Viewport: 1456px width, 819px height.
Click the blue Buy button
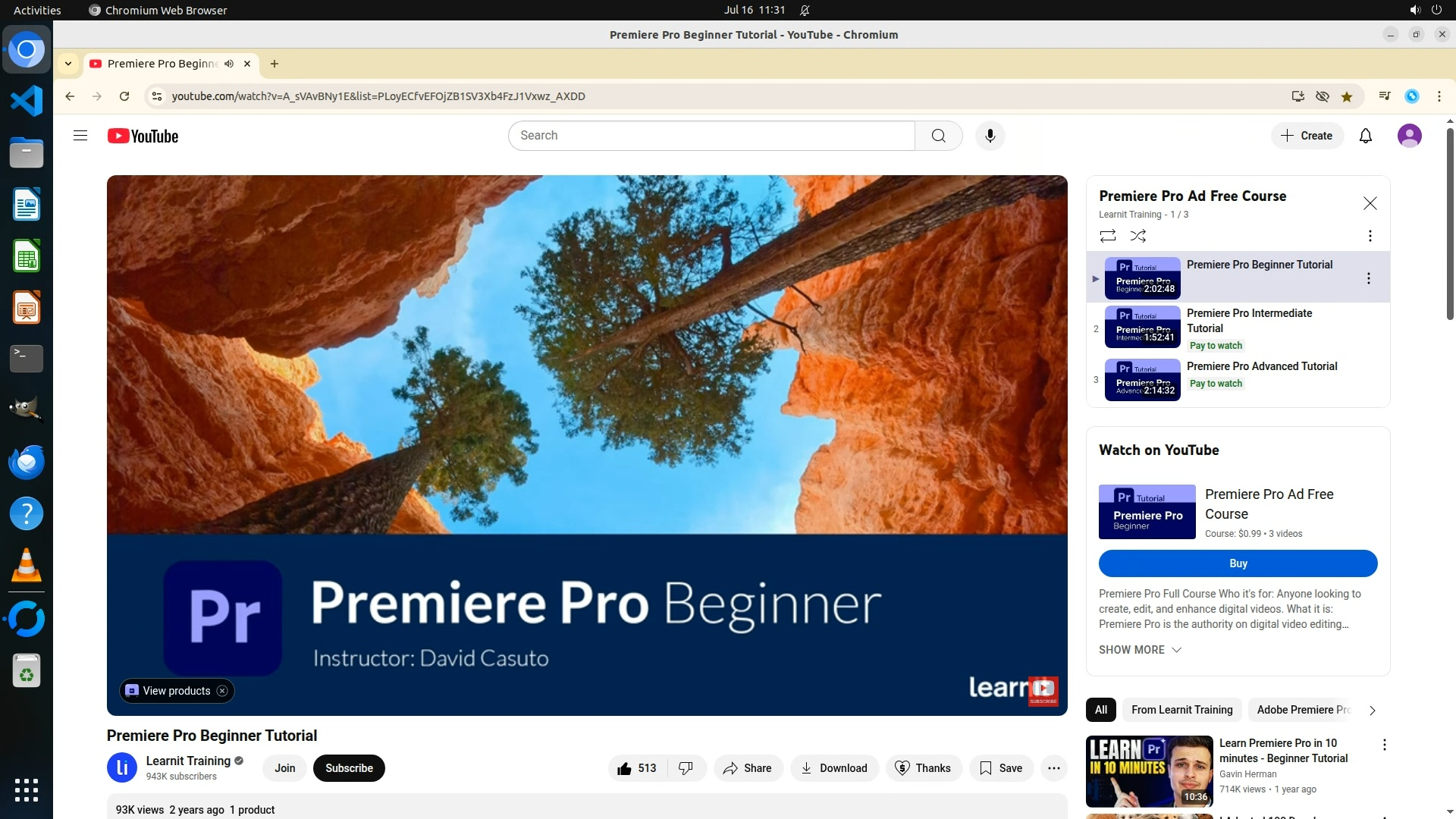1238,563
